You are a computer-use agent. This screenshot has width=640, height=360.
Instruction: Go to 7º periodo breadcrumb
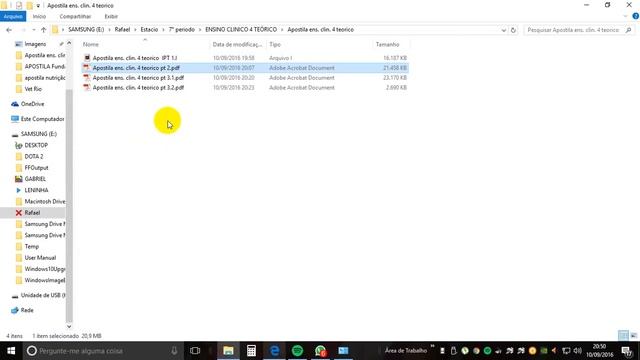click(182, 29)
